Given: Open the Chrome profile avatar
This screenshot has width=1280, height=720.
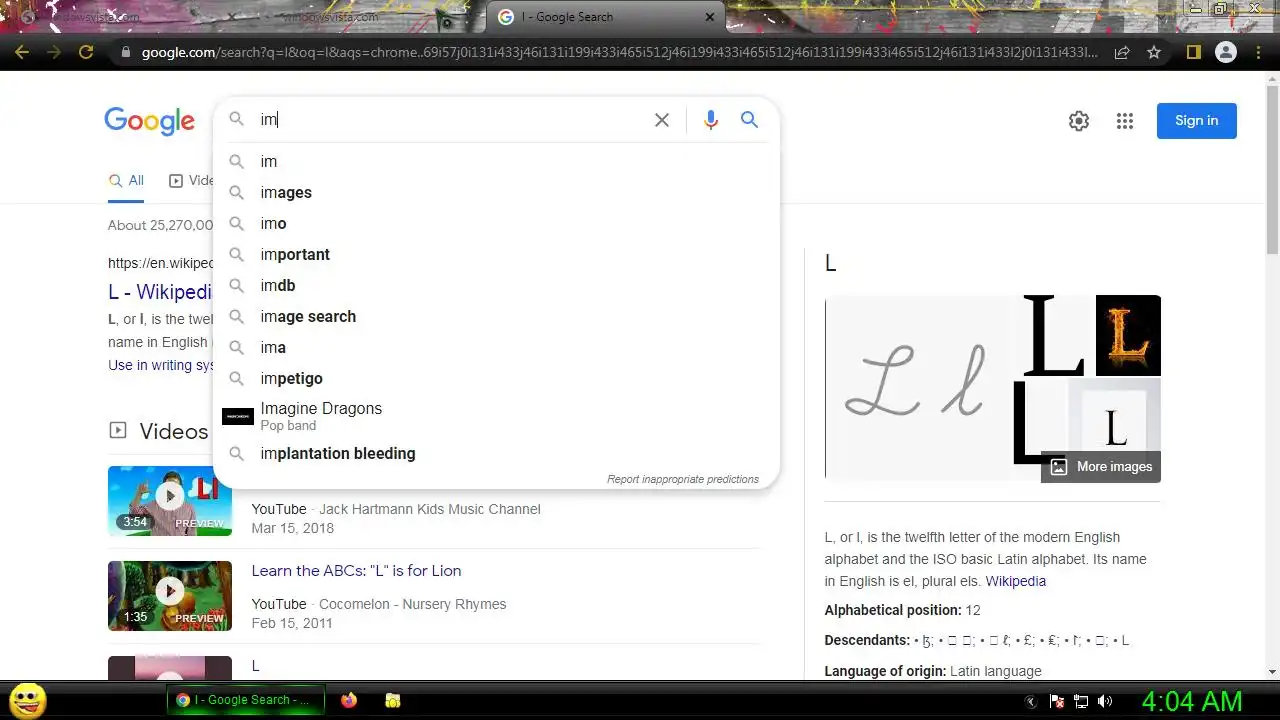Looking at the screenshot, I should pyautogui.click(x=1226, y=52).
